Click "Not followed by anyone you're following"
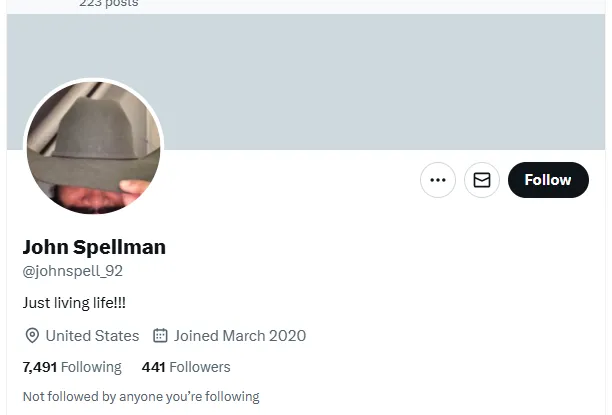The image size is (612, 415). [140, 396]
